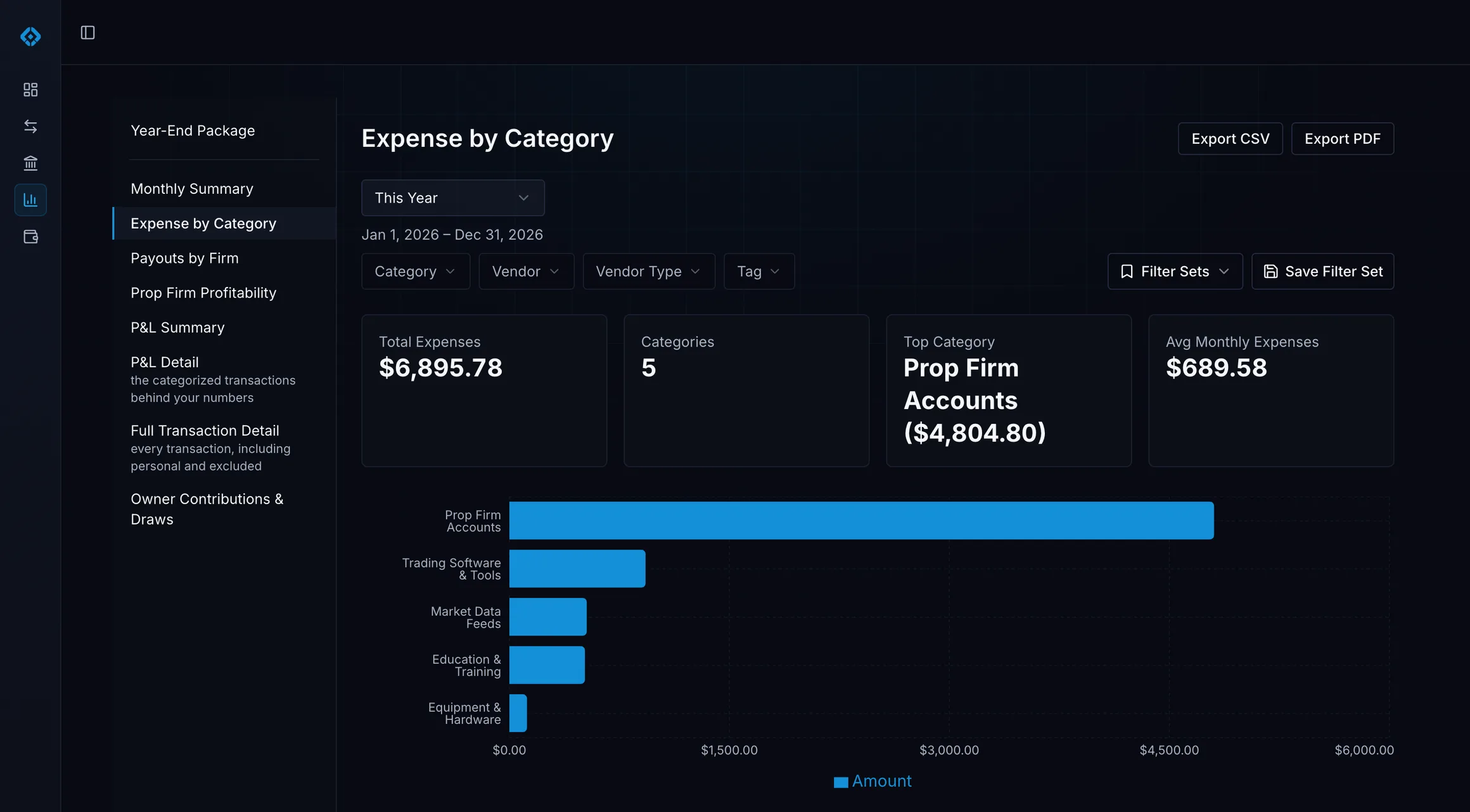This screenshot has height=812, width=1470.
Task: Open P&L Detail report
Action: pos(213,379)
